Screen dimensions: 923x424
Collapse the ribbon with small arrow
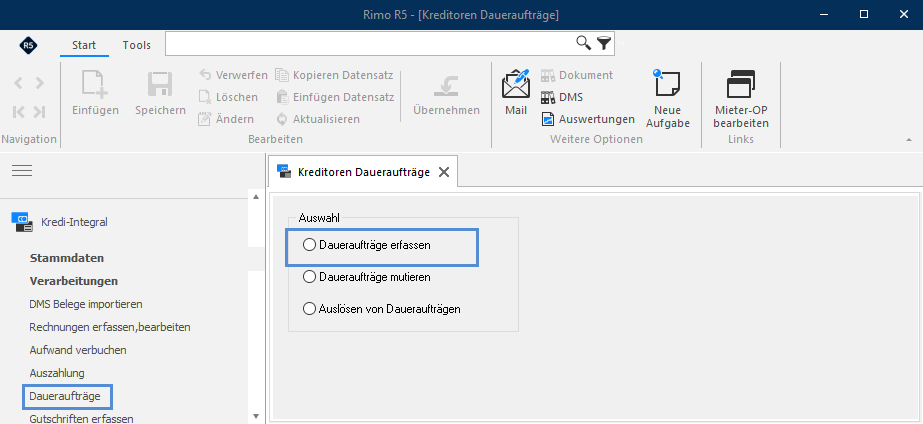pos(909,140)
